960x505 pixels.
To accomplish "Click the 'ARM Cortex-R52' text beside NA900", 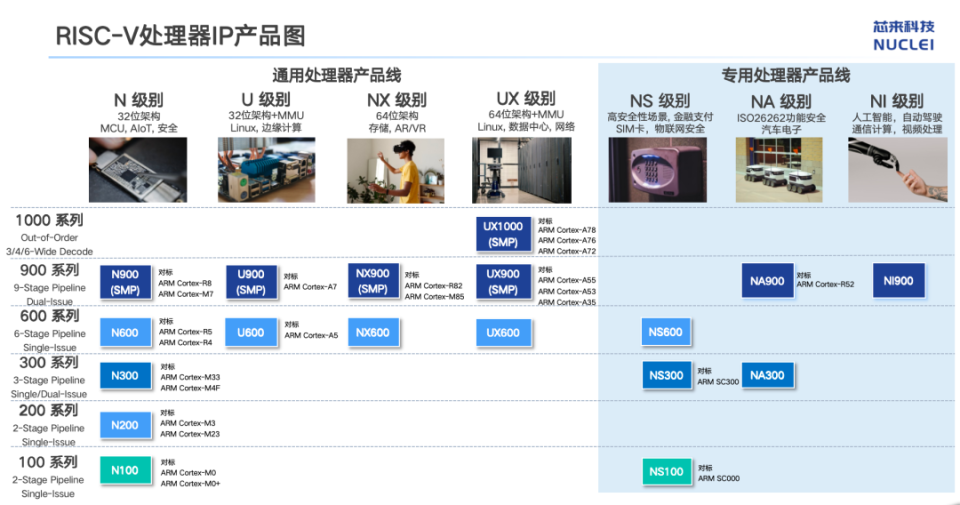I will (825, 285).
